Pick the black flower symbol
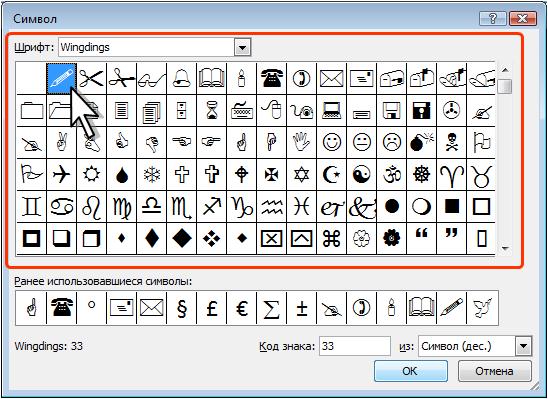This screenshot has height=399, width=548. pyautogui.click(x=391, y=239)
